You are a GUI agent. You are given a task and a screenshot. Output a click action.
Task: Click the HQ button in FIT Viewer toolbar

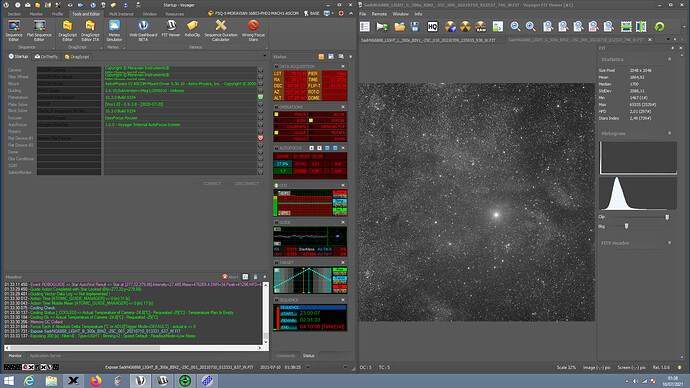click(432, 27)
